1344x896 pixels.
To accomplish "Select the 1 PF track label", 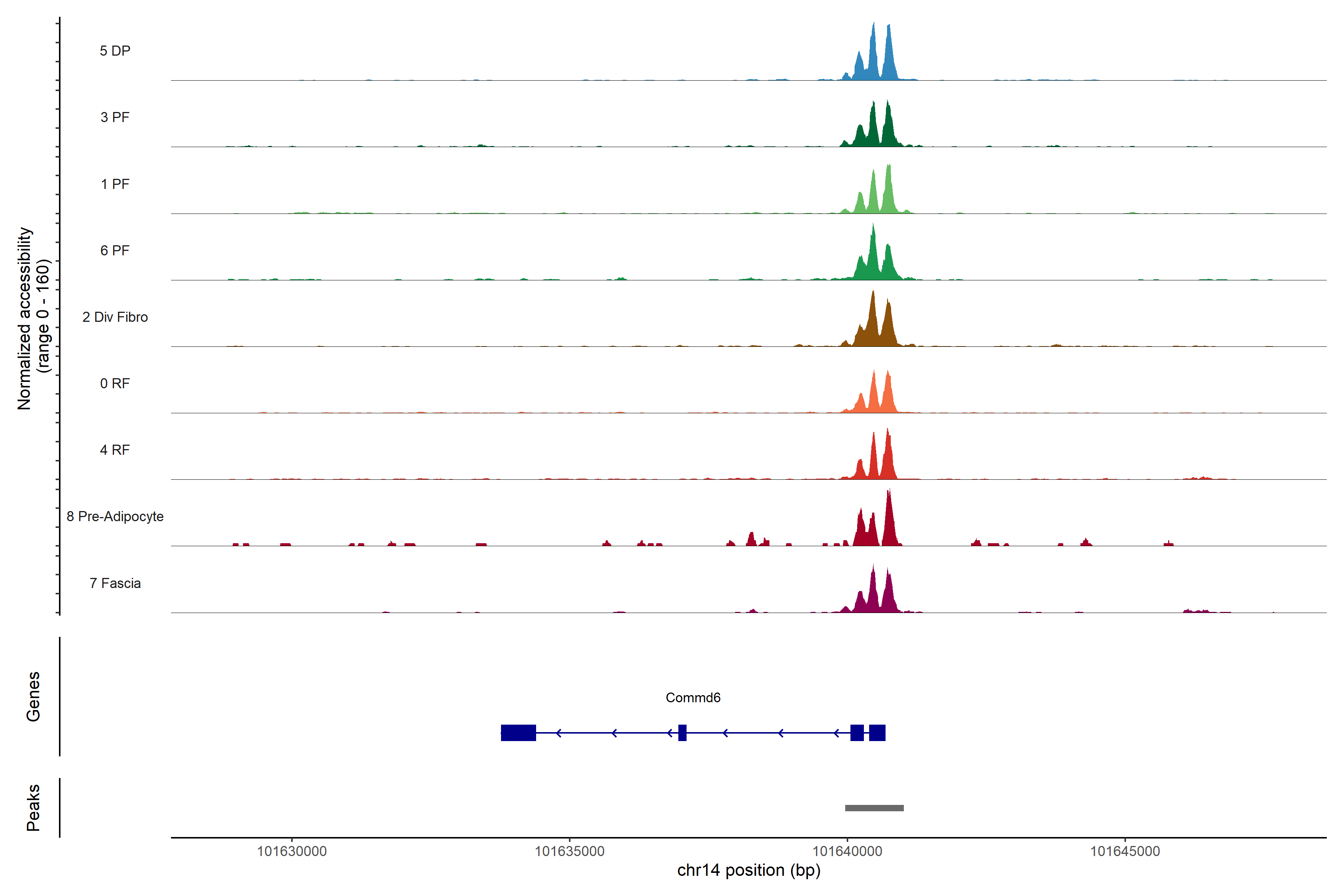I will click(115, 184).
